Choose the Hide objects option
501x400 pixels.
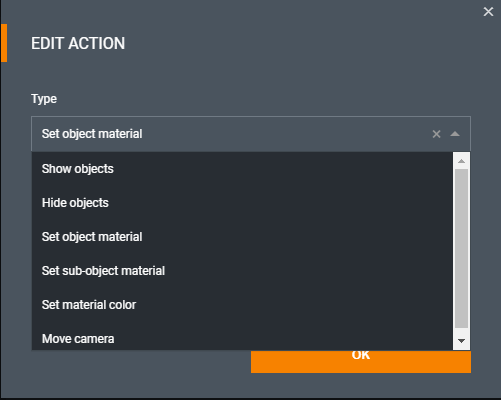75,203
